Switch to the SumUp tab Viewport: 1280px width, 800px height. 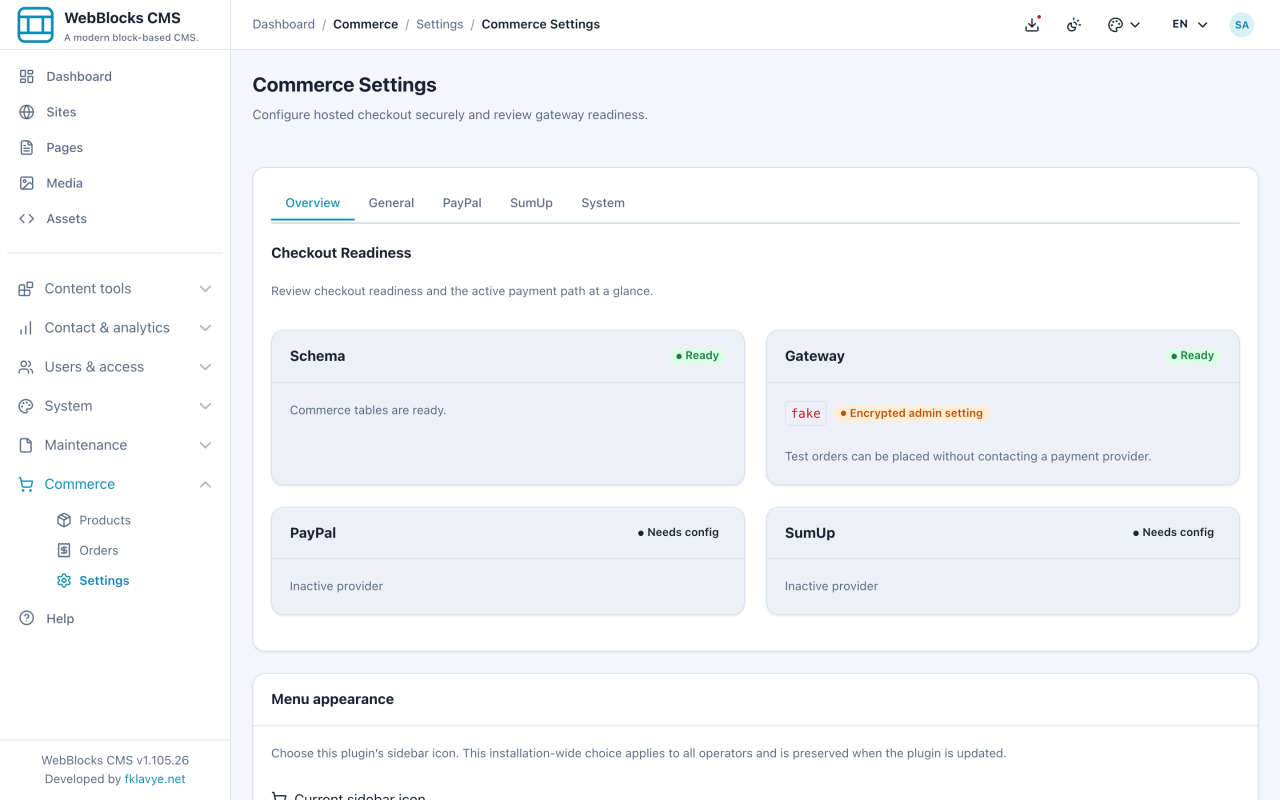(x=531, y=203)
